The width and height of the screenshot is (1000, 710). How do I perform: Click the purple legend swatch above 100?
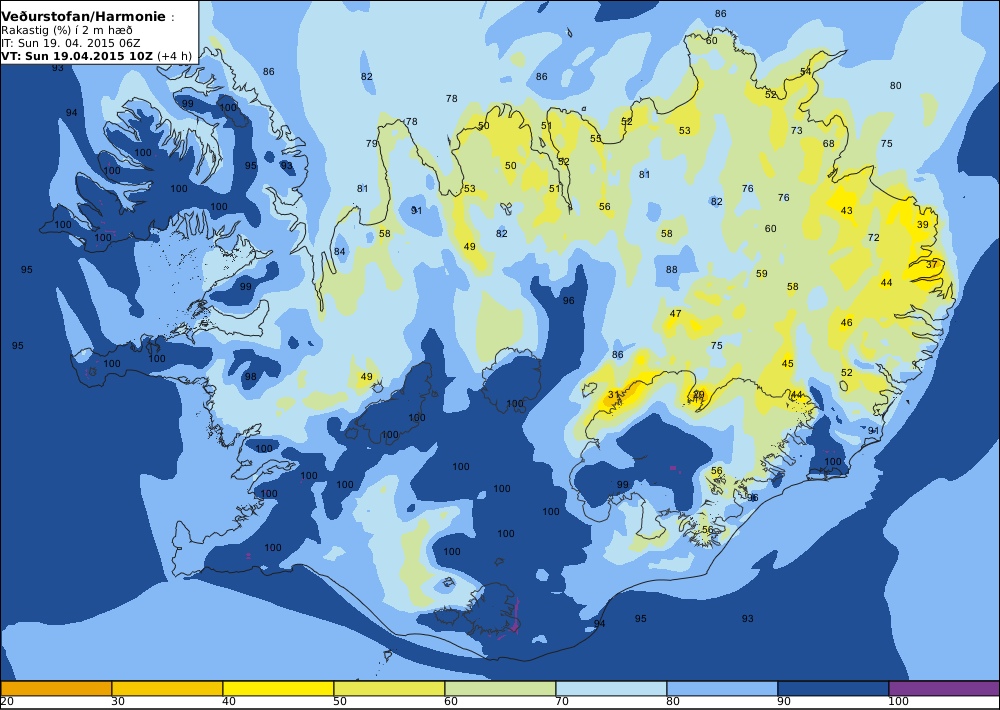pos(944,688)
